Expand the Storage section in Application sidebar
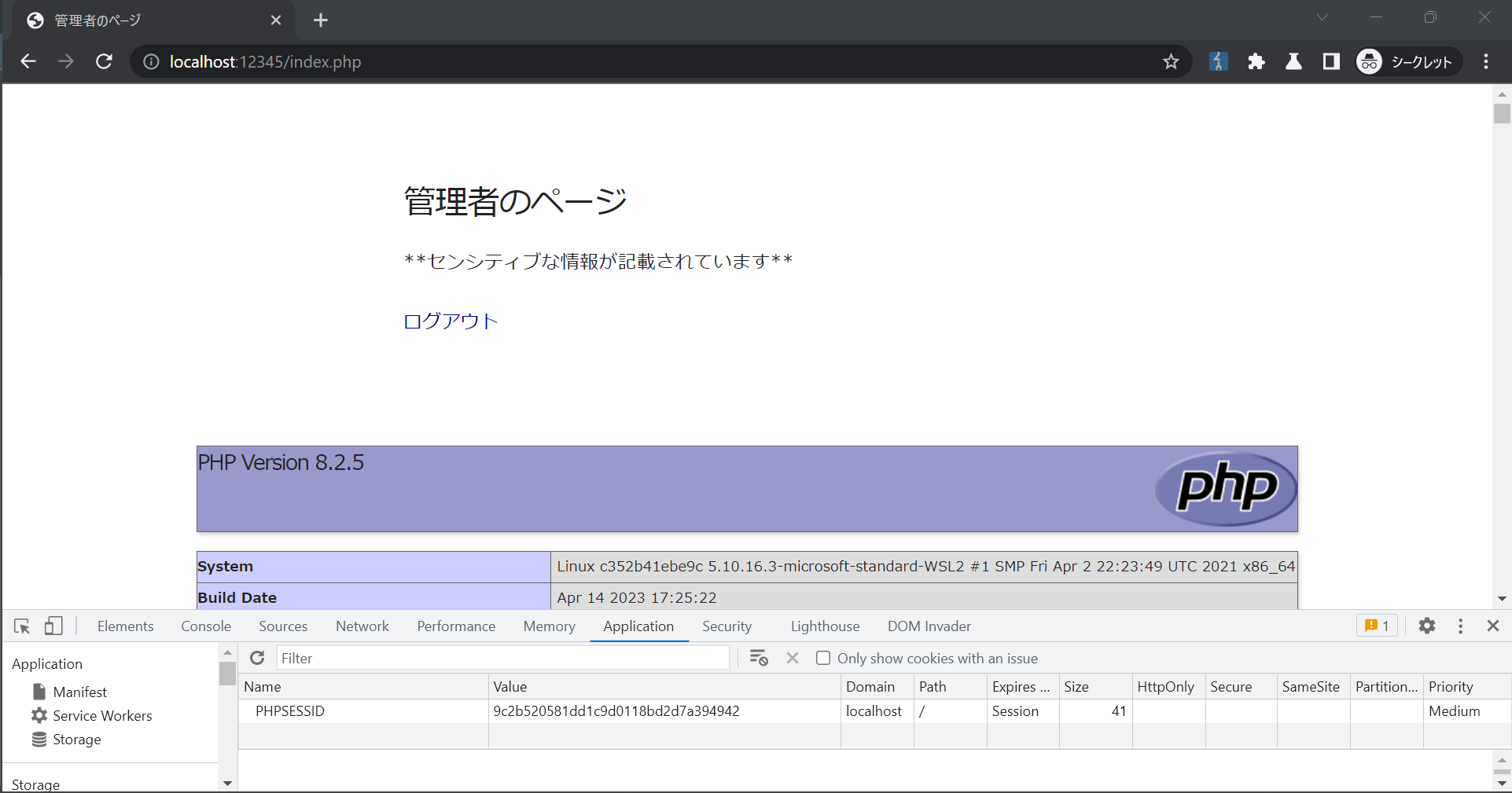 click(x=75, y=739)
